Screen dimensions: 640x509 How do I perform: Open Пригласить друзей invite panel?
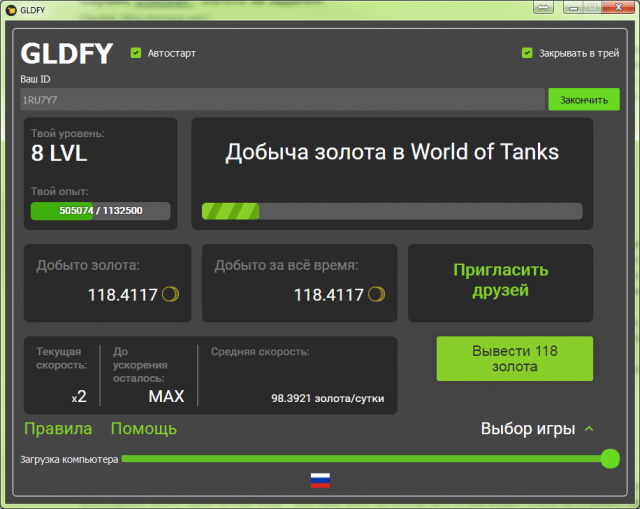pyautogui.click(x=500, y=283)
